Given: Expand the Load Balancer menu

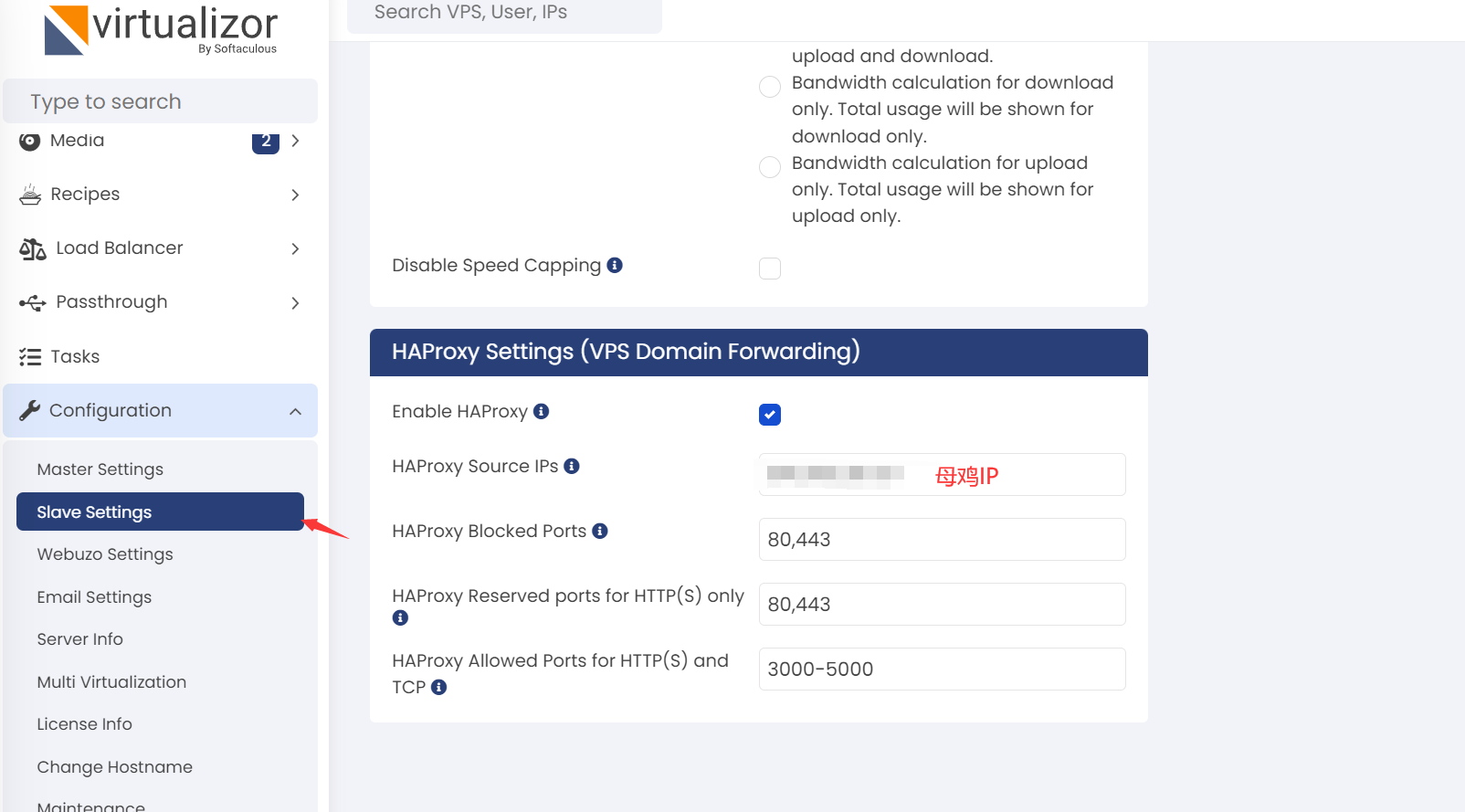Looking at the screenshot, I should click(x=160, y=248).
